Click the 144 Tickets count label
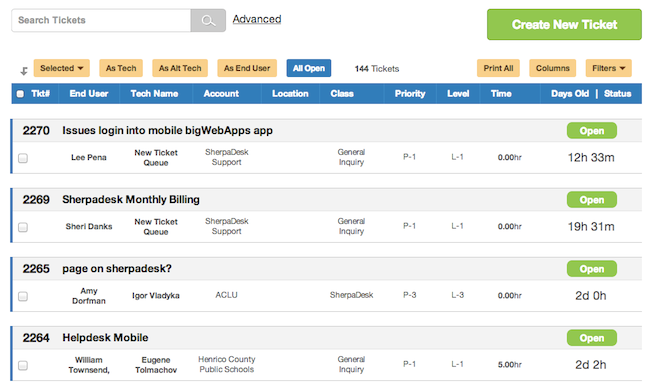The width and height of the screenshot is (650, 391). [x=376, y=69]
